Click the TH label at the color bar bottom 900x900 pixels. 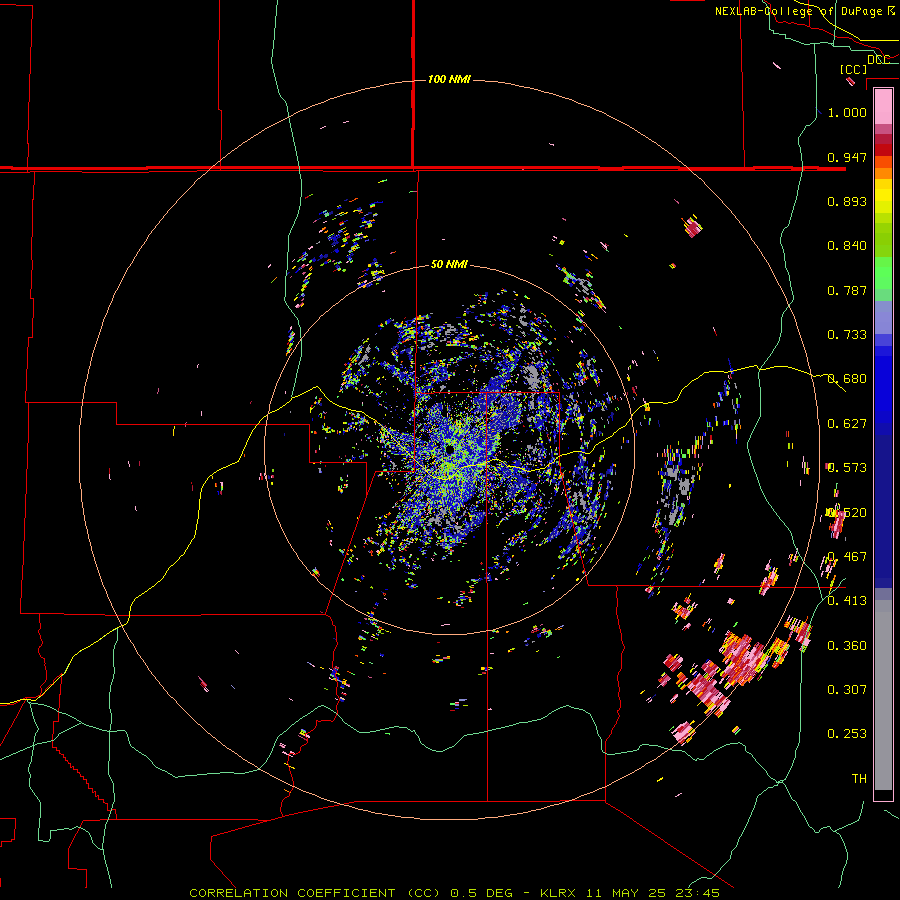coord(859,779)
